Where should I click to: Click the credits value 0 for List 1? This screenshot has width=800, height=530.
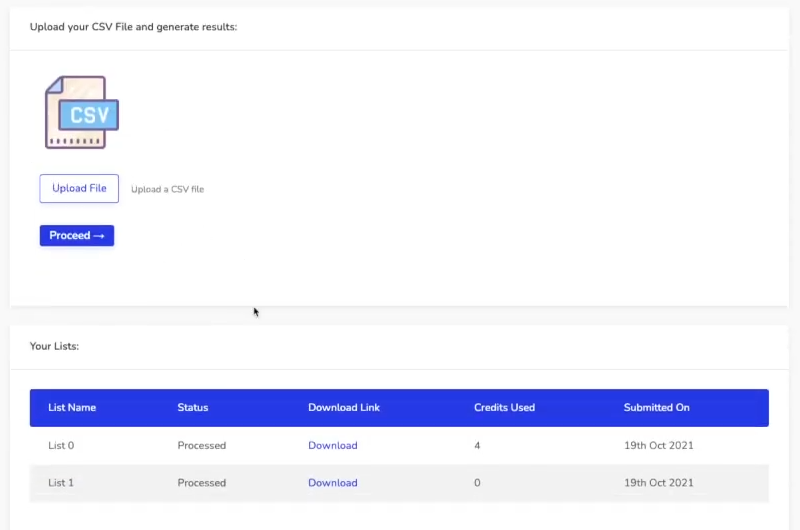click(477, 483)
